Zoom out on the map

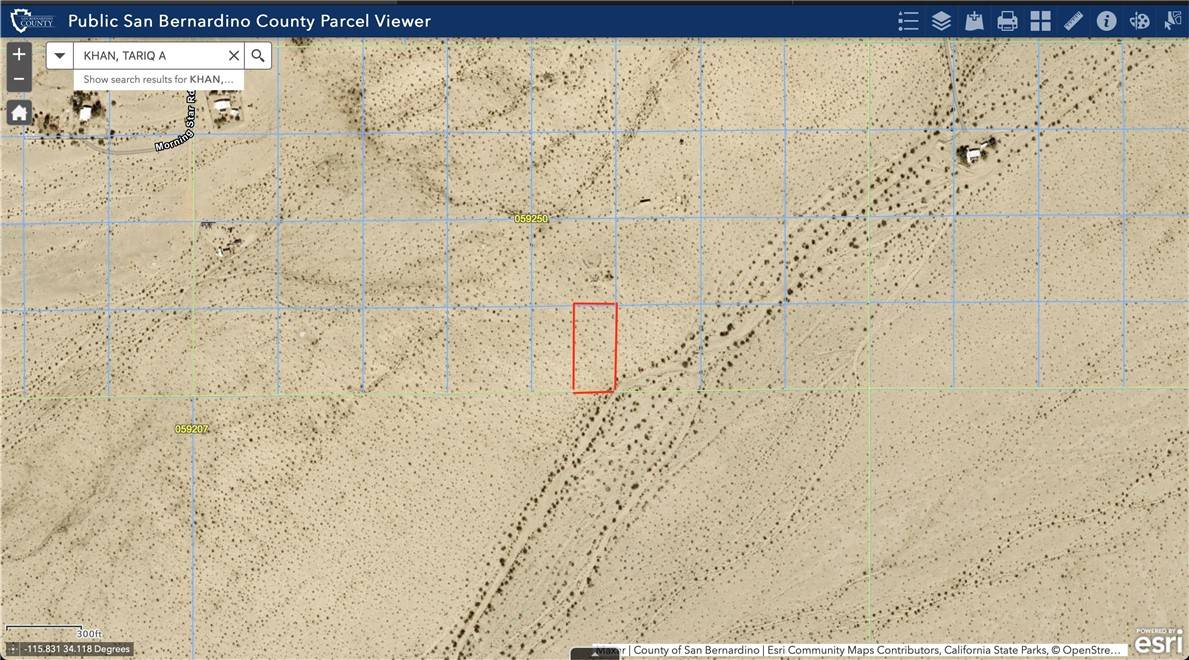click(19, 79)
